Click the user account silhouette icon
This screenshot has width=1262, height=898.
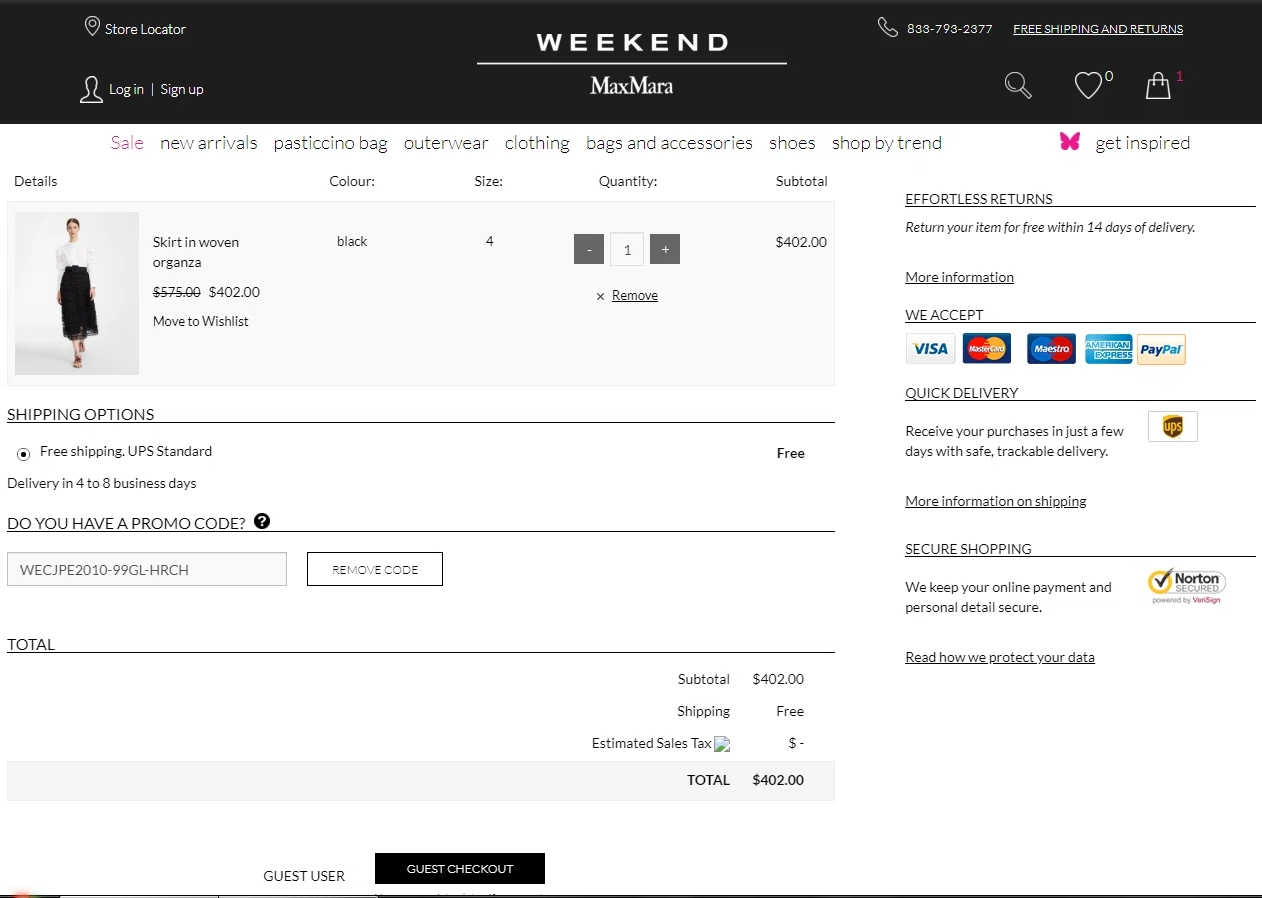coord(91,90)
